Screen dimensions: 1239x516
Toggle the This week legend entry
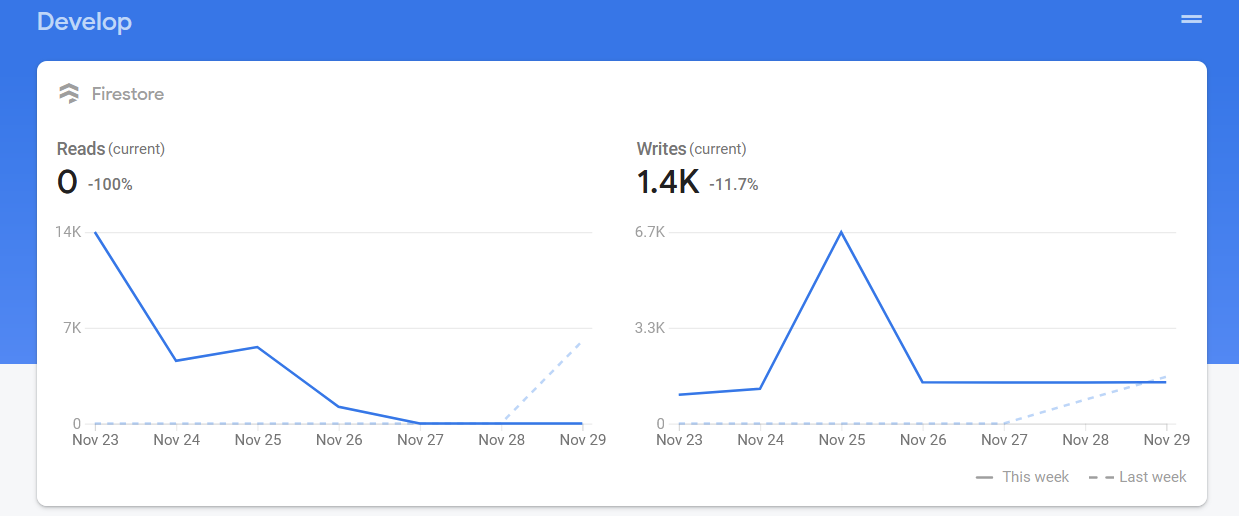(x=1022, y=477)
